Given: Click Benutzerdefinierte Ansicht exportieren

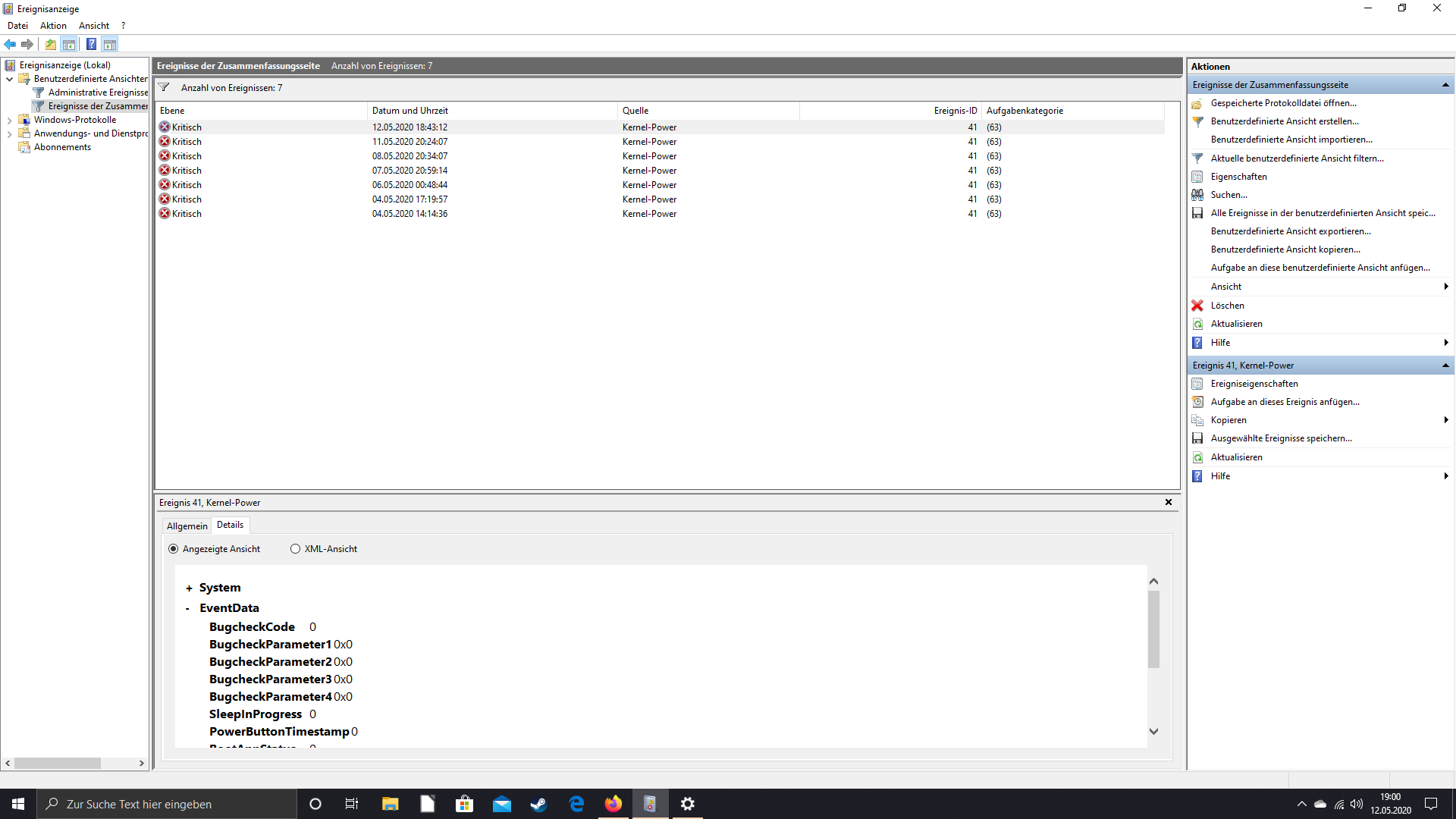Looking at the screenshot, I should (x=1291, y=231).
